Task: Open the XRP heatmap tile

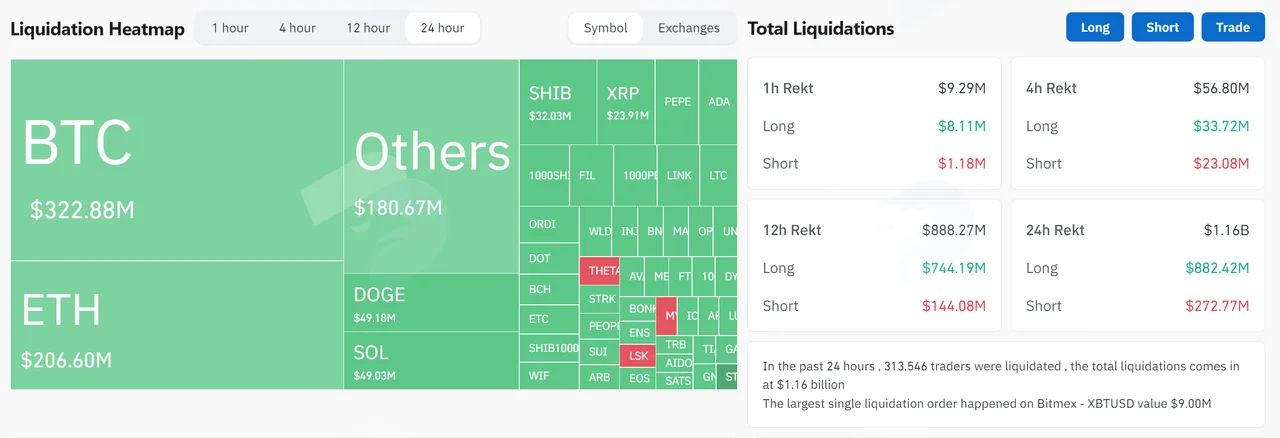Action: pos(626,101)
